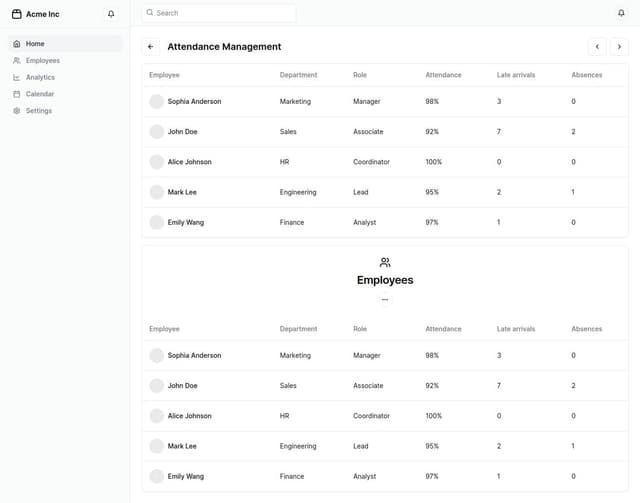Select John Doe row in top table
This screenshot has width=640, height=503.
coord(182,132)
